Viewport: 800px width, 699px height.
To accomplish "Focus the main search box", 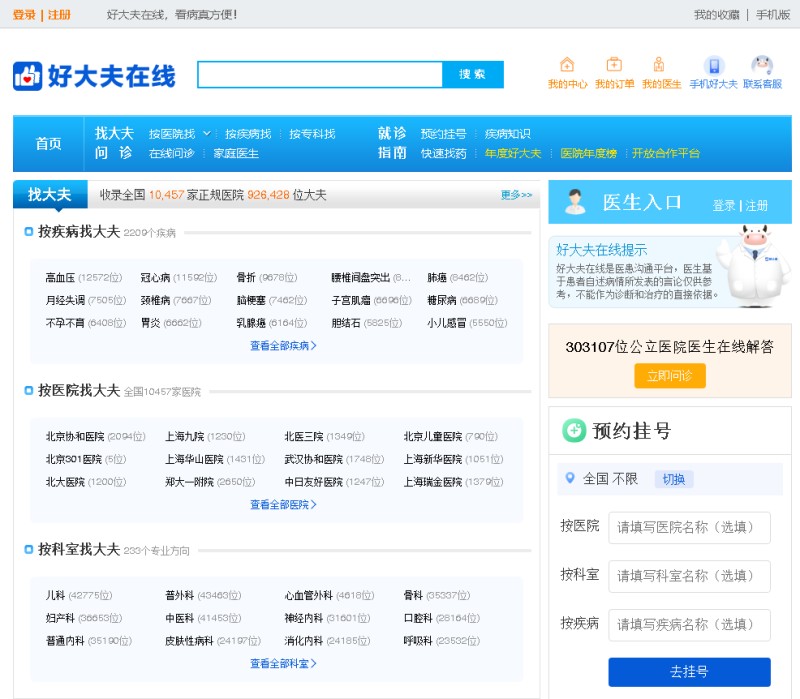I will [320, 74].
